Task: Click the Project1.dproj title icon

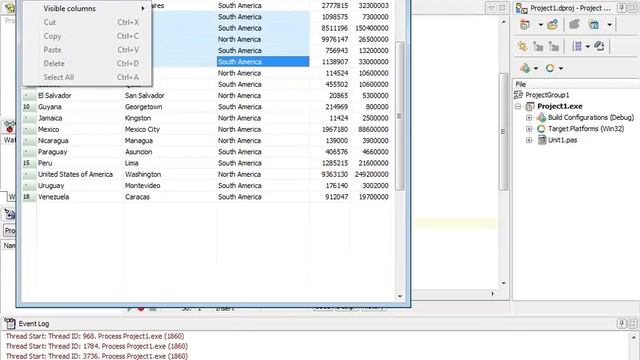Action: tap(521, 8)
